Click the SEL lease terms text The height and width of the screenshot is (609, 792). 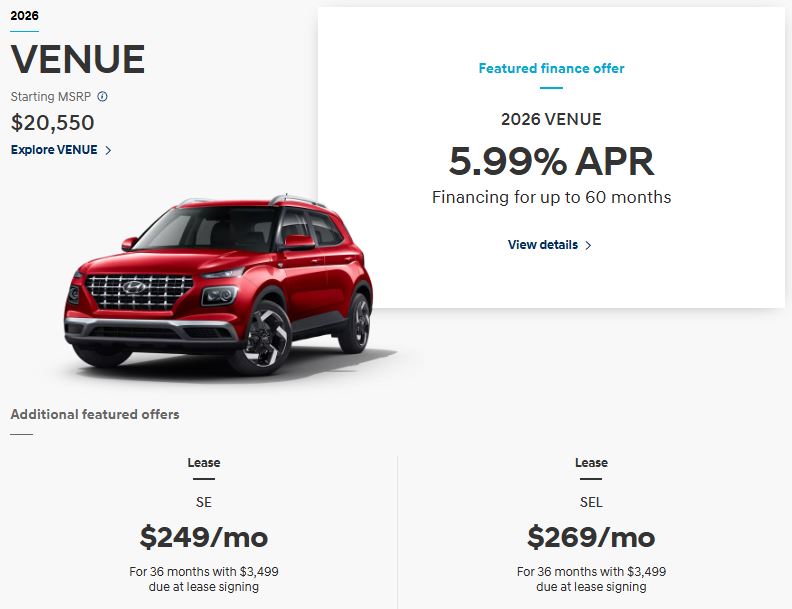tap(591, 579)
